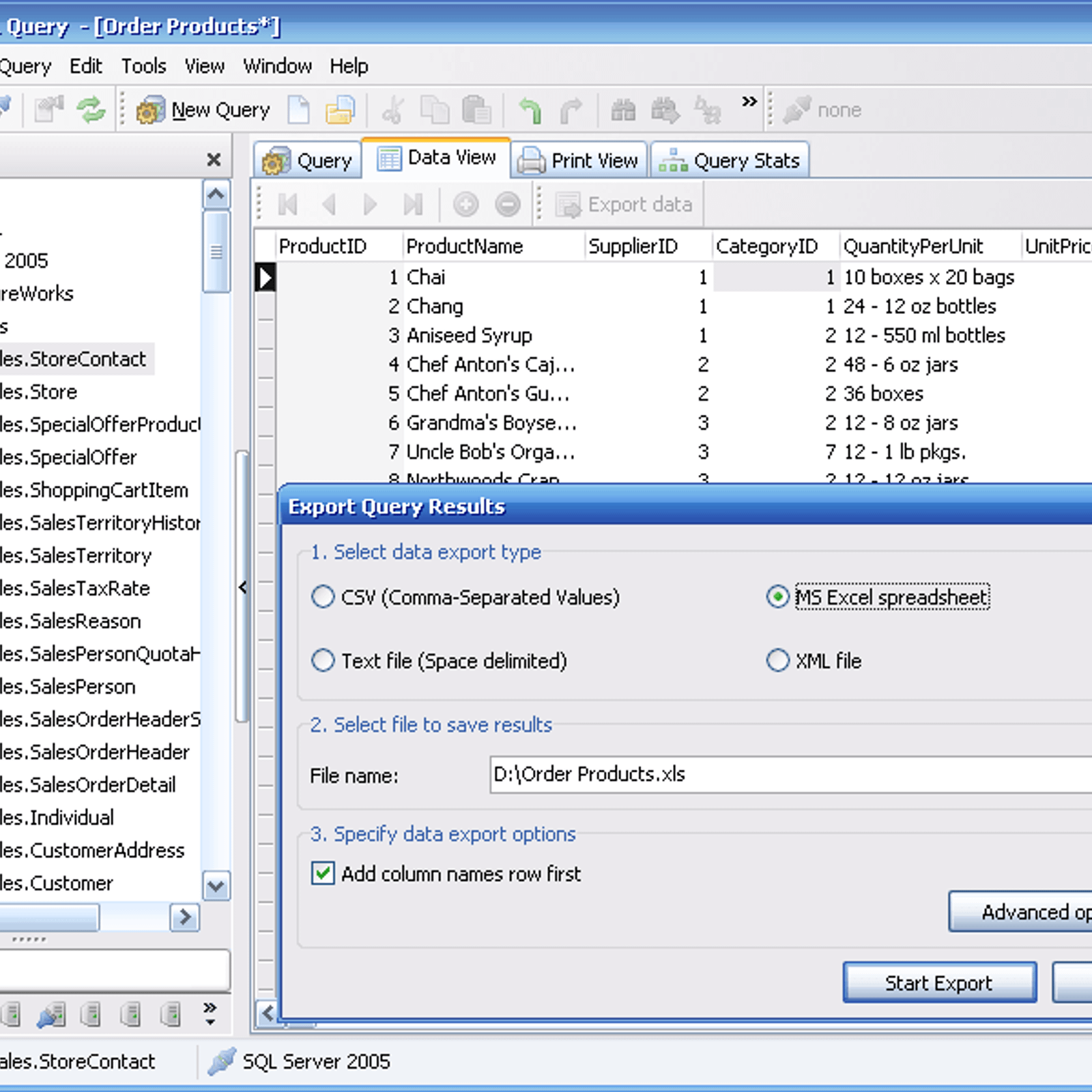
Task: Click the ProductName column header
Action: click(493, 246)
